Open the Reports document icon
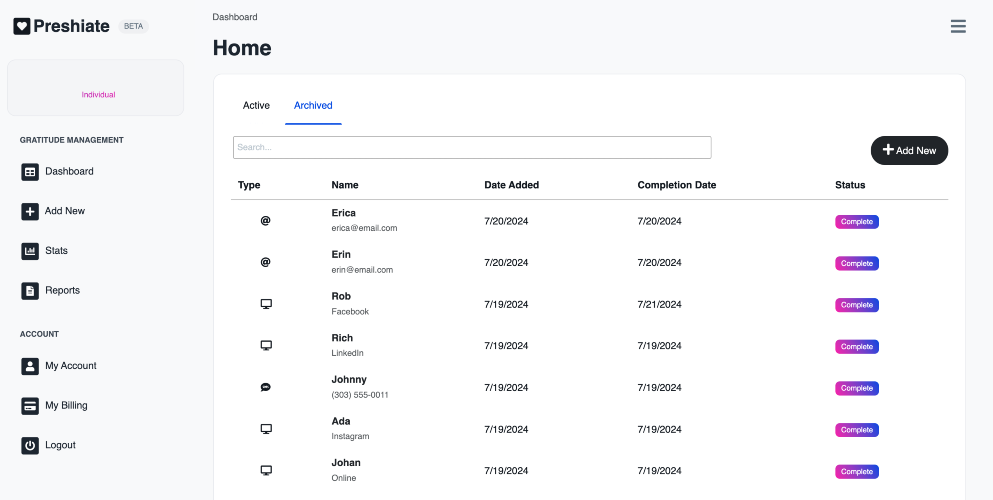 click(x=30, y=291)
